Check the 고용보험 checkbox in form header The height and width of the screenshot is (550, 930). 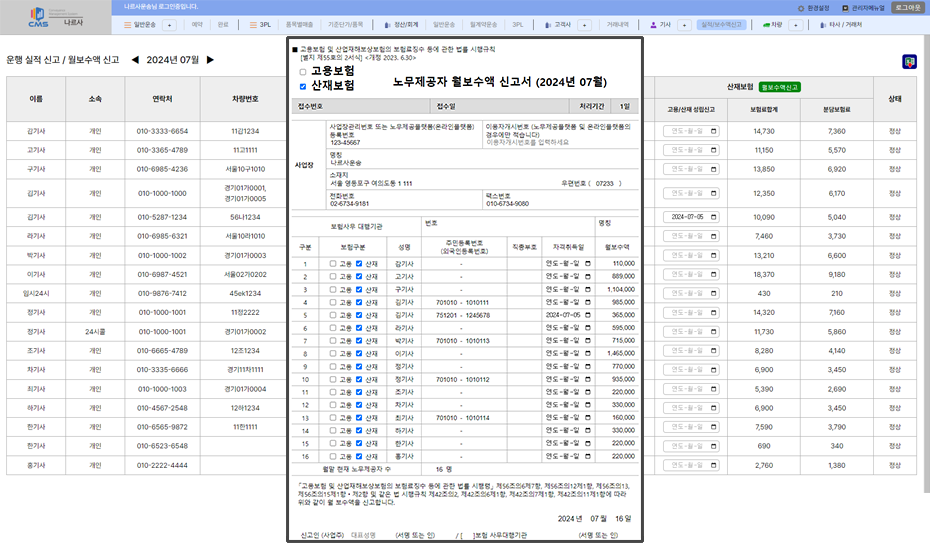point(303,72)
